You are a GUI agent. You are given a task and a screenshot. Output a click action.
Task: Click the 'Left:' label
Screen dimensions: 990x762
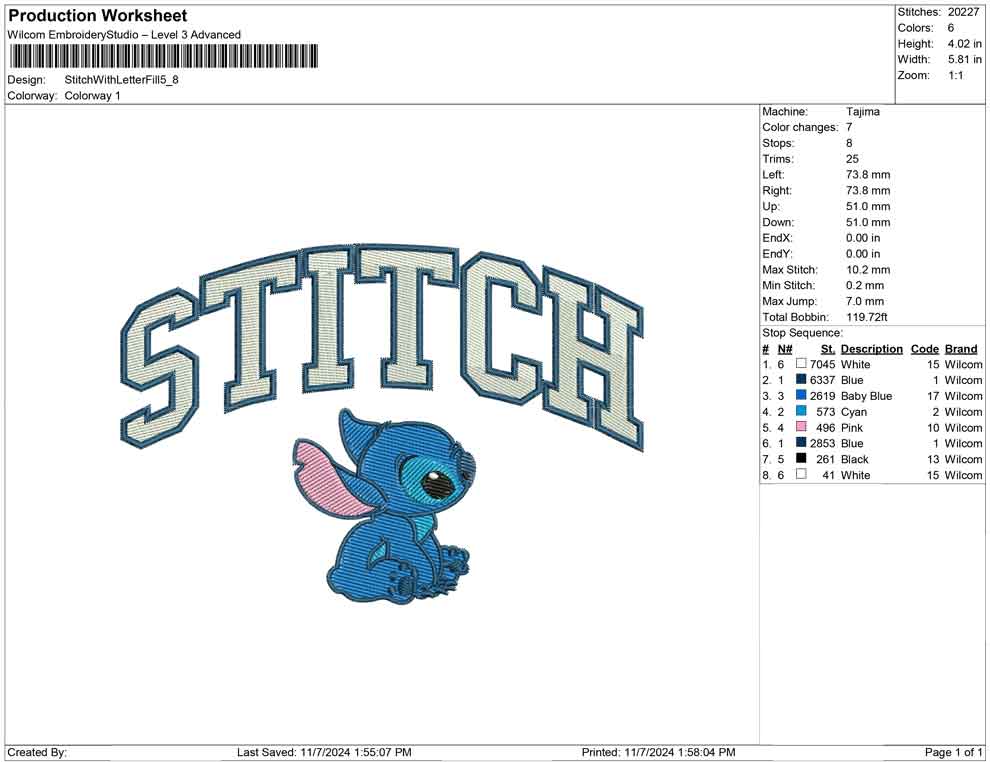click(x=773, y=174)
